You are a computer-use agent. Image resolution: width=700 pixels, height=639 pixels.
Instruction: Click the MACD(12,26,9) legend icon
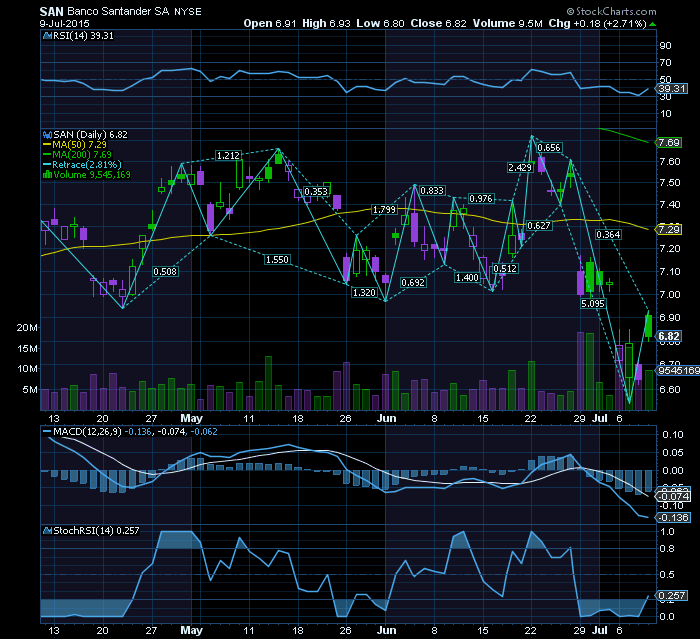tap(47, 432)
